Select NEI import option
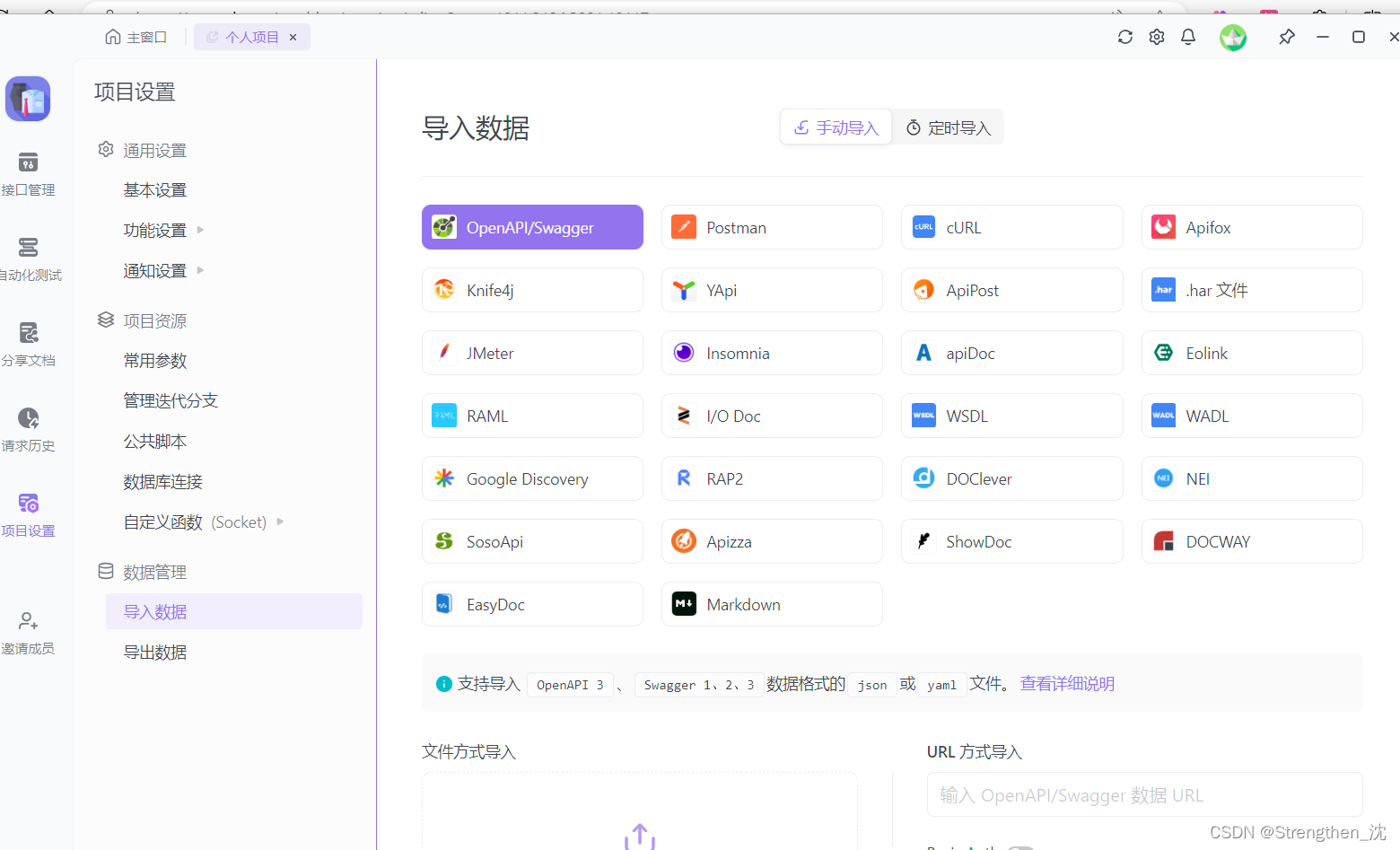 pos(1252,478)
